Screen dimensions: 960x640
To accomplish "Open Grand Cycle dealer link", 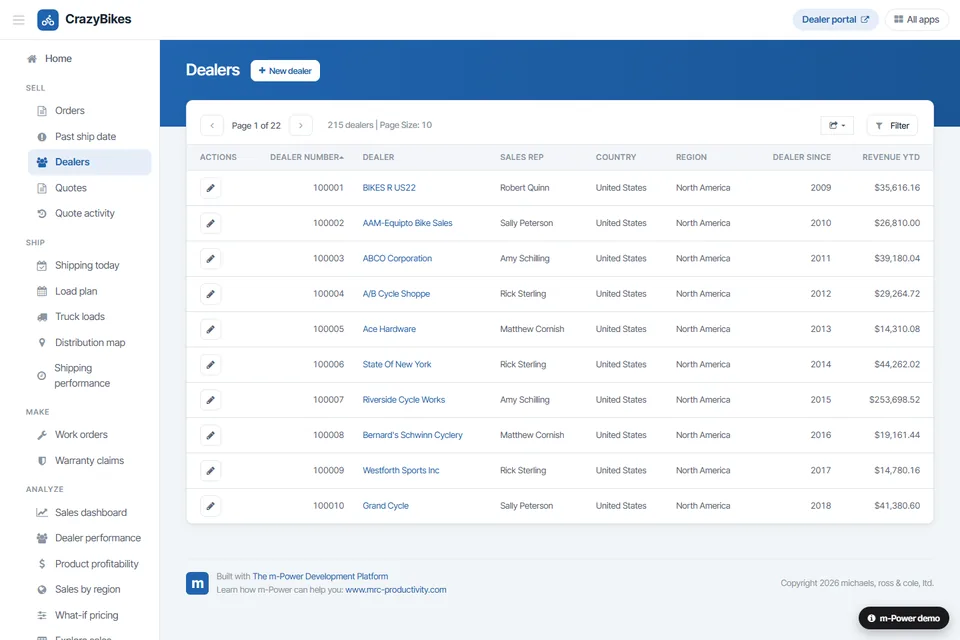I will 385,506.
